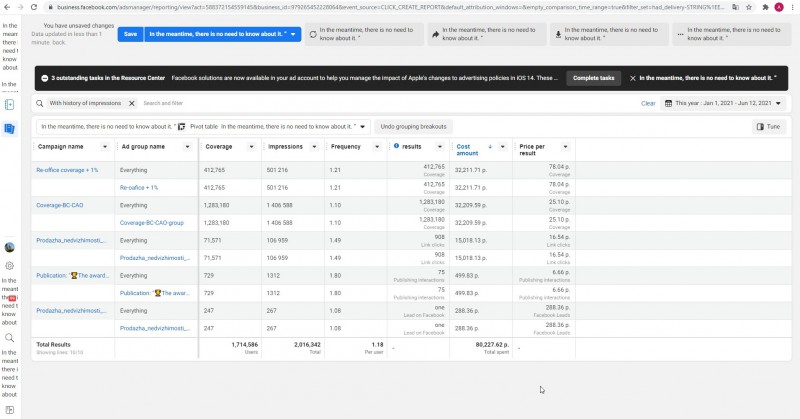Open the account avatar in the left sidebar

click(x=9, y=248)
